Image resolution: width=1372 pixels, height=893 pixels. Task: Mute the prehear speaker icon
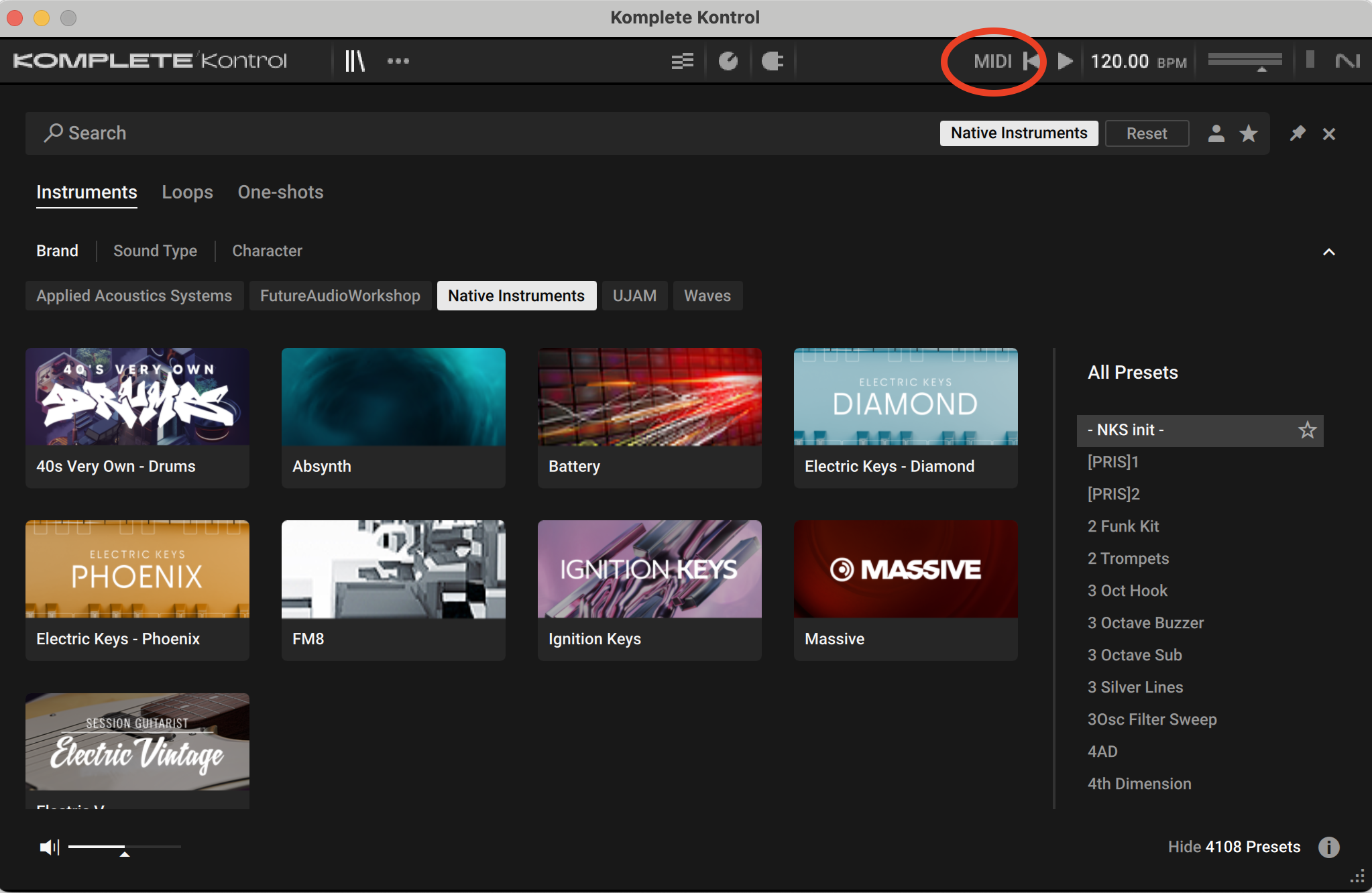(50, 847)
